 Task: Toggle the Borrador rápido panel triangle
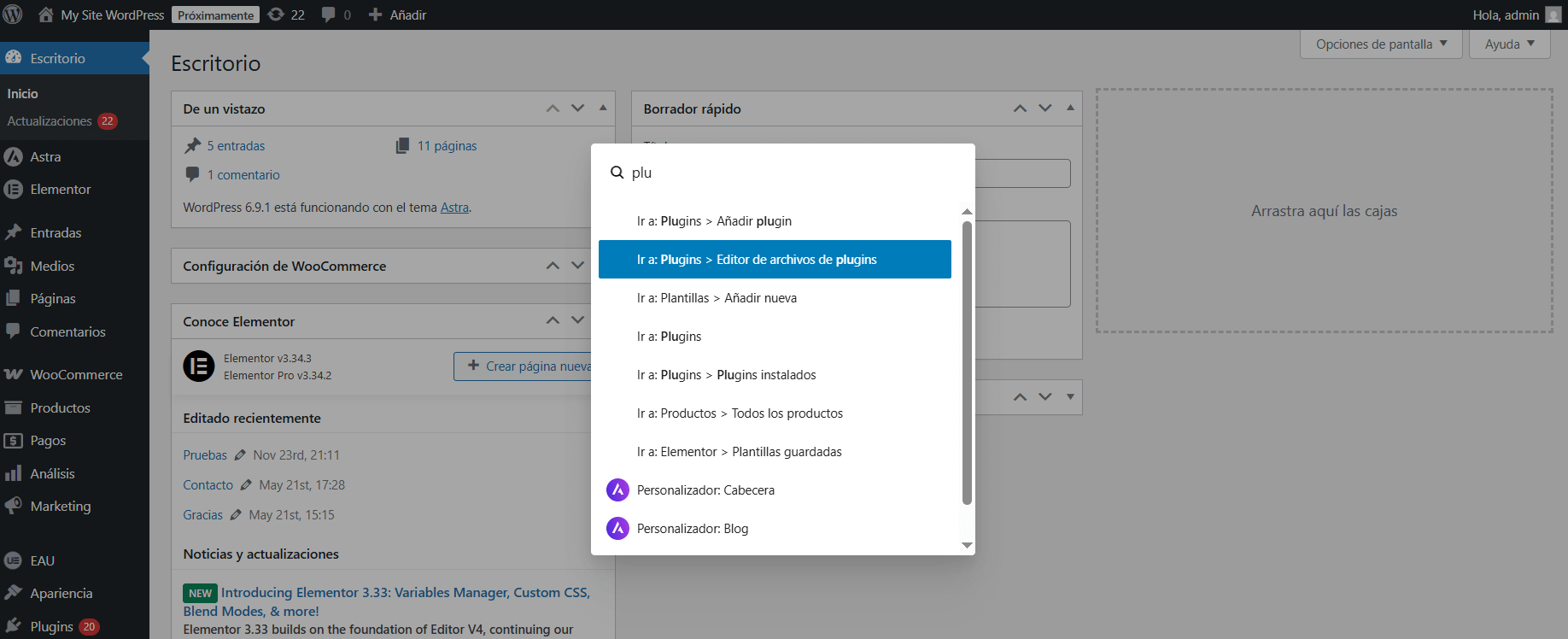pos(1070,108)
